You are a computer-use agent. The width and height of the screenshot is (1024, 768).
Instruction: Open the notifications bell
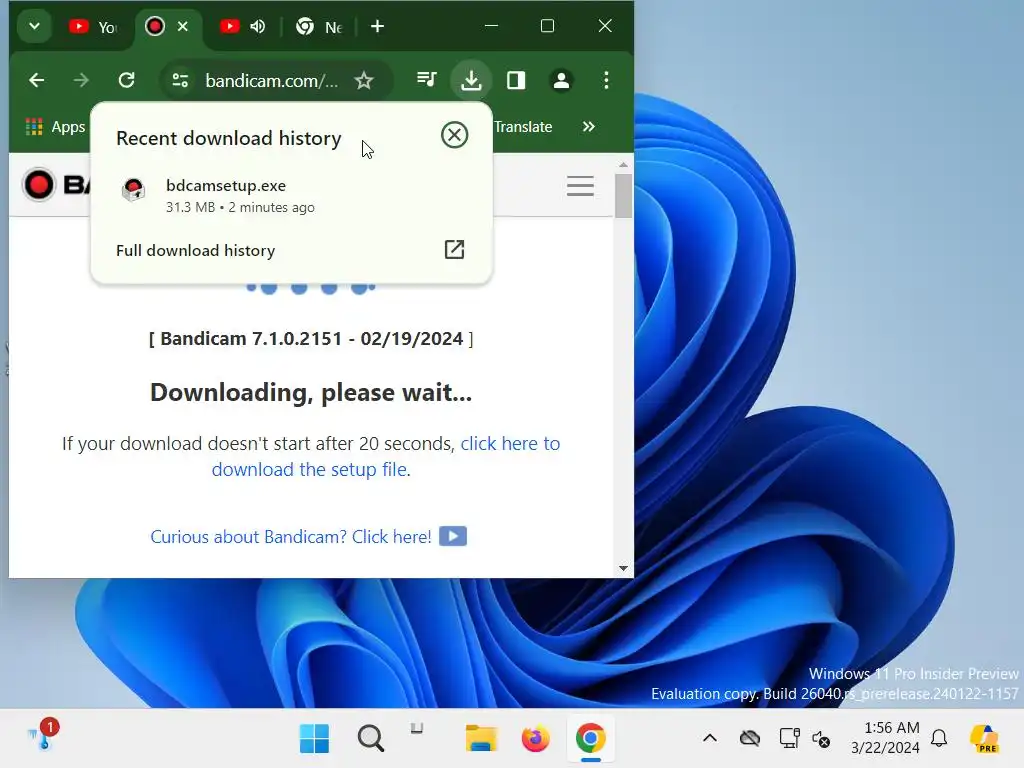click(x=939, y=739)
